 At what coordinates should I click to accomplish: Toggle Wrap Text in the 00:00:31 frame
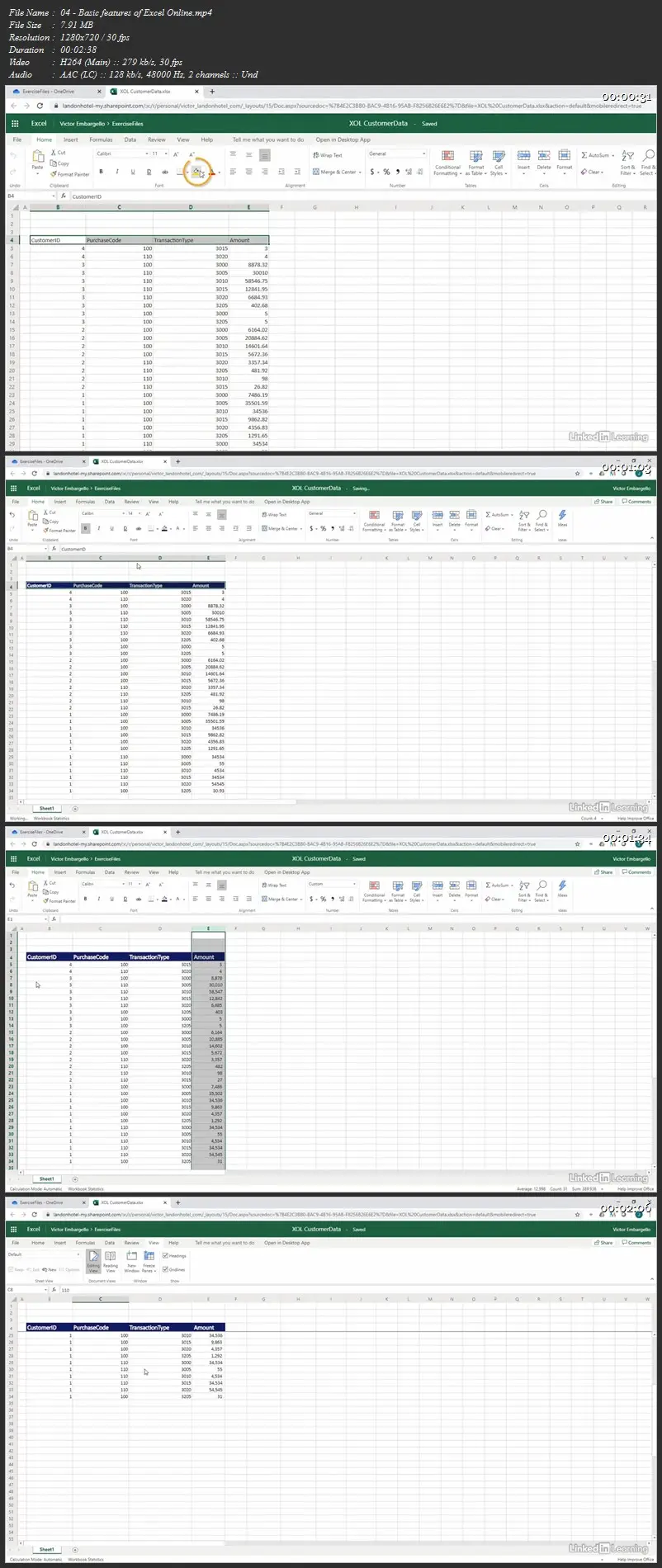tap(328, 155)
